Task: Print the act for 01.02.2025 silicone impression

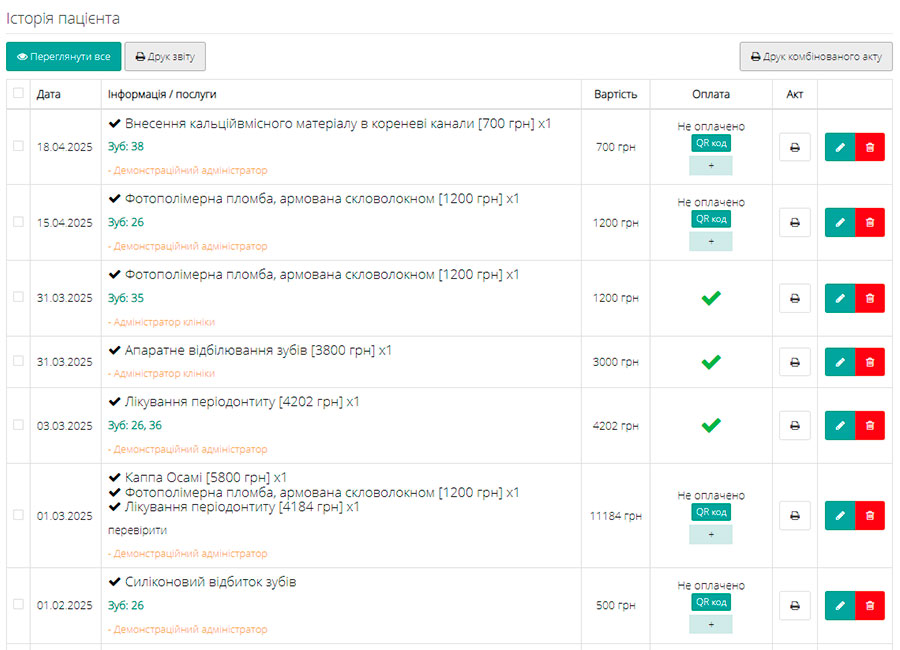Action: [794, 605]
